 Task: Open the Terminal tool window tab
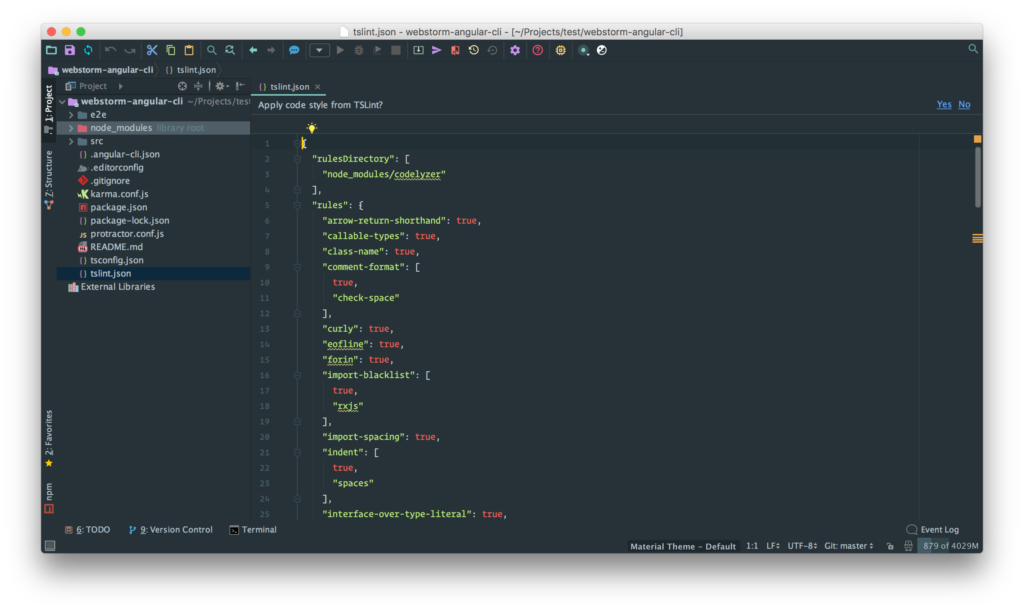253,530
